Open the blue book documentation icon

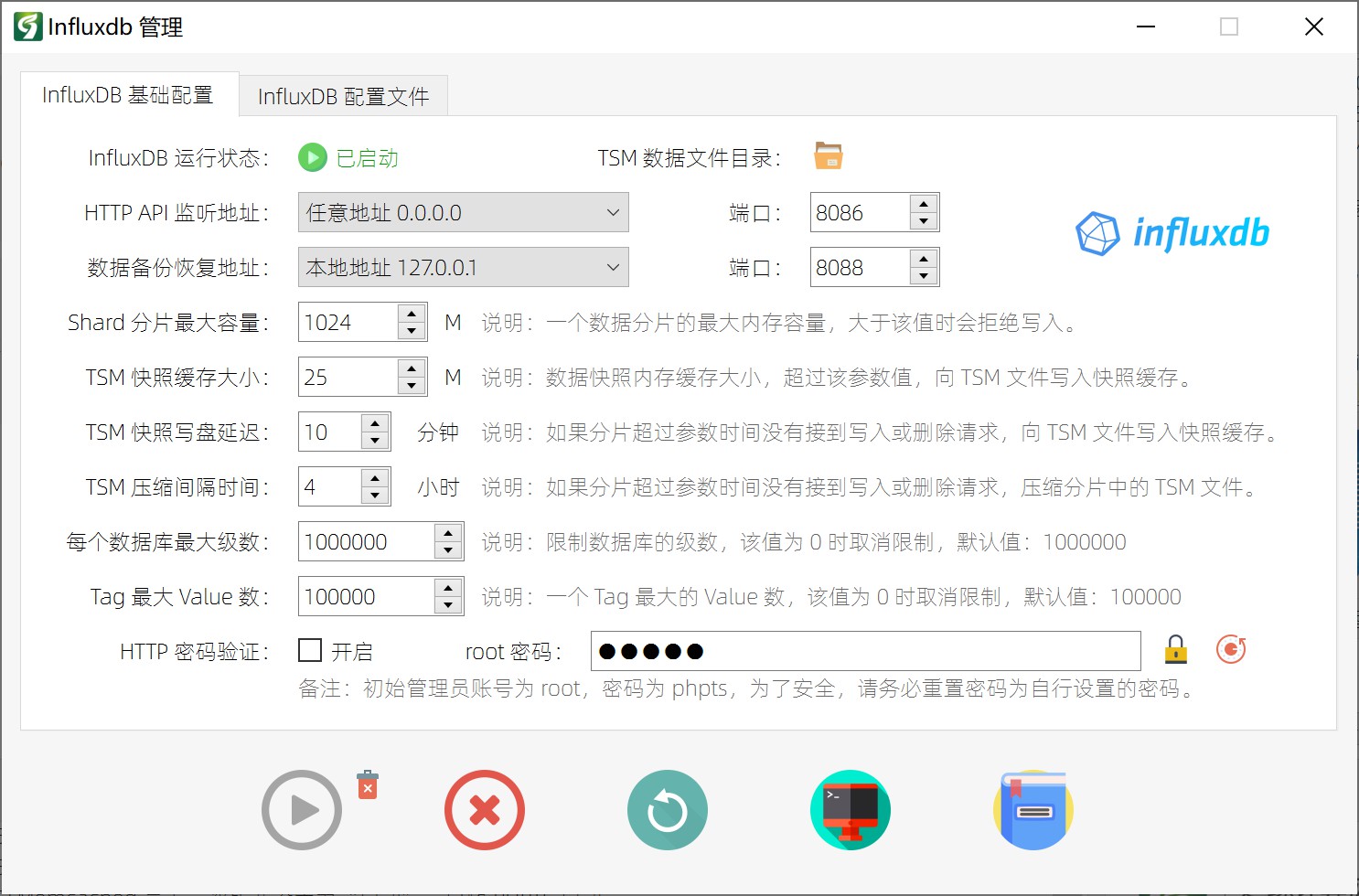pos(1033,810)
